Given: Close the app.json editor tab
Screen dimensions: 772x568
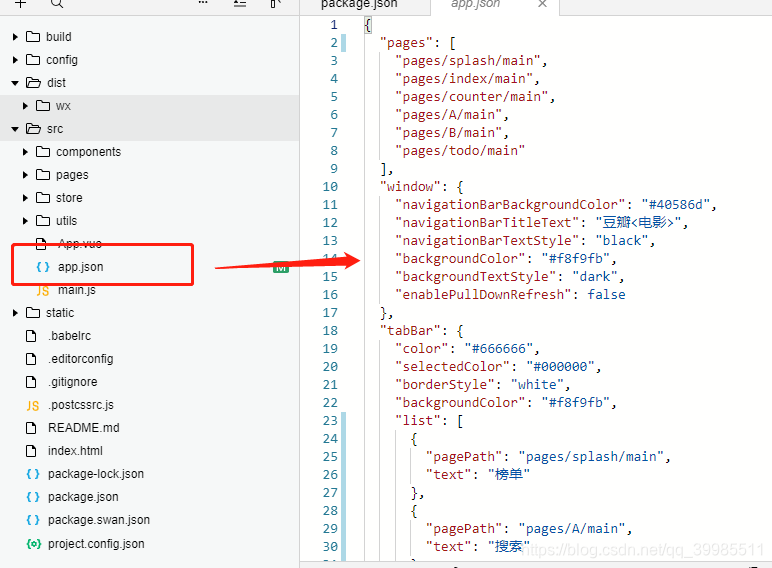Looking at the screenshot, I should click(x=543, y=4).
